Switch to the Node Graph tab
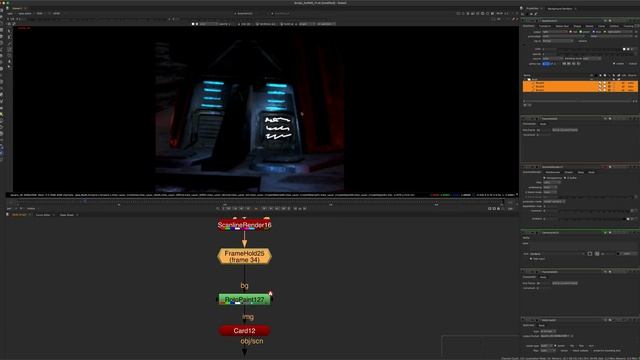Viewport: 640px width, 360px height. 19,215
